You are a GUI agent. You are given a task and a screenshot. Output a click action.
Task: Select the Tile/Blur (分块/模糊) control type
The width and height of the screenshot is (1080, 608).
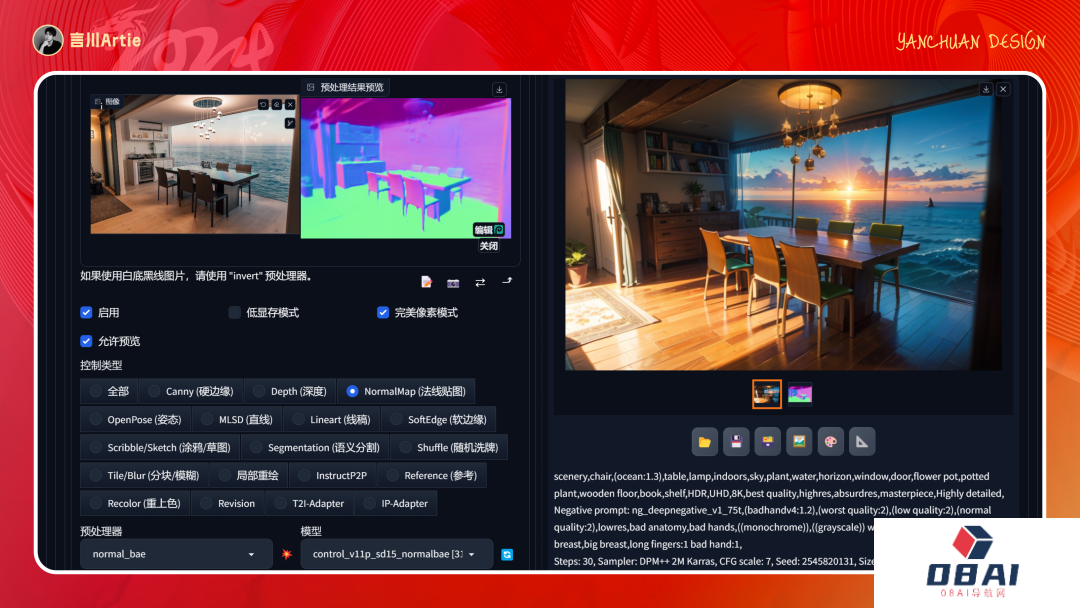tap(144, 475)
